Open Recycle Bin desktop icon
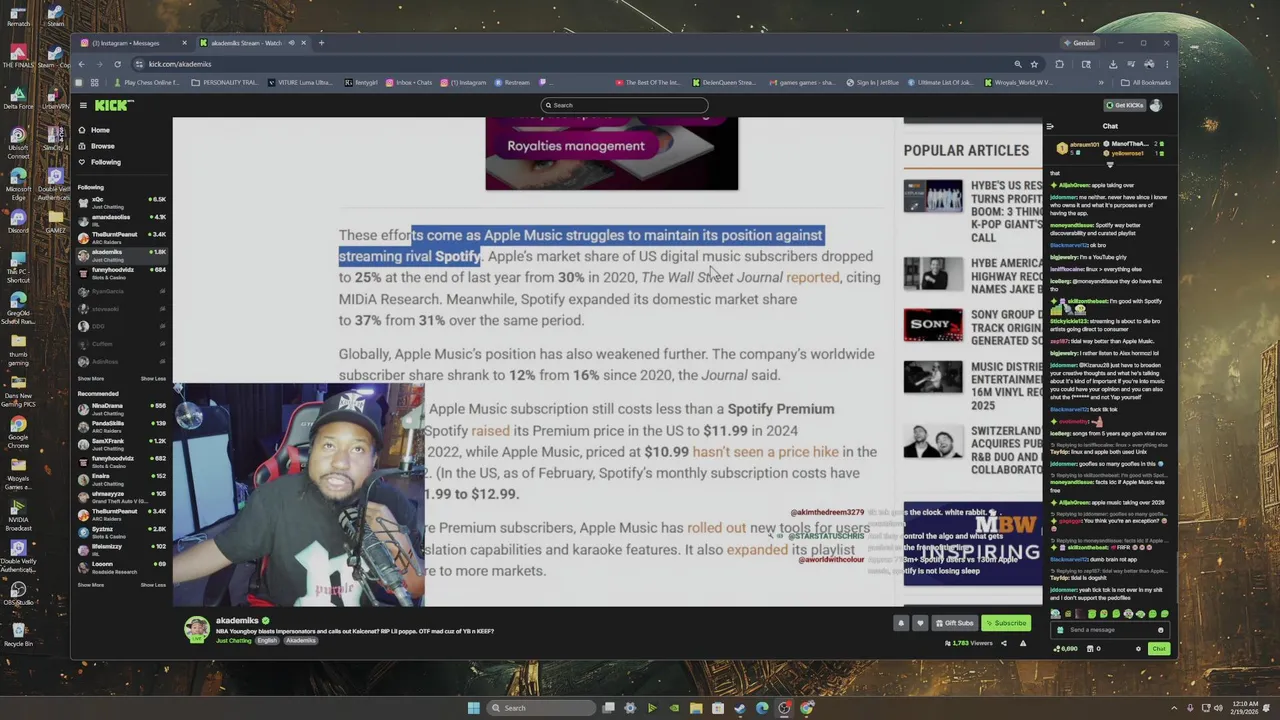This screenshot has width=1280, height=720. (x=18, y=634)
